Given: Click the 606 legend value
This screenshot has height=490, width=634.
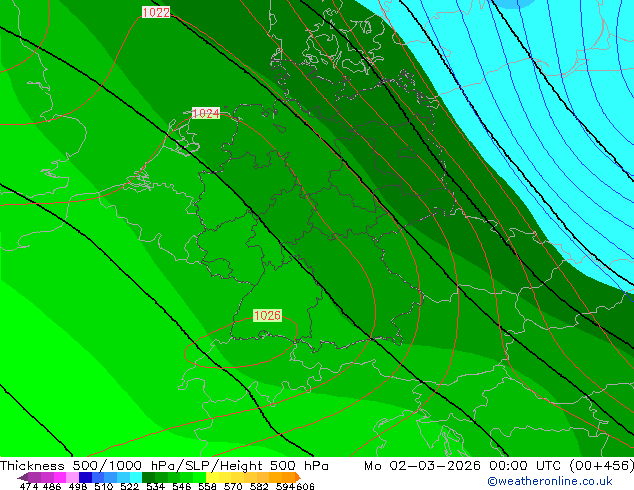Looking at the screenshot, I should click(305, 486).
